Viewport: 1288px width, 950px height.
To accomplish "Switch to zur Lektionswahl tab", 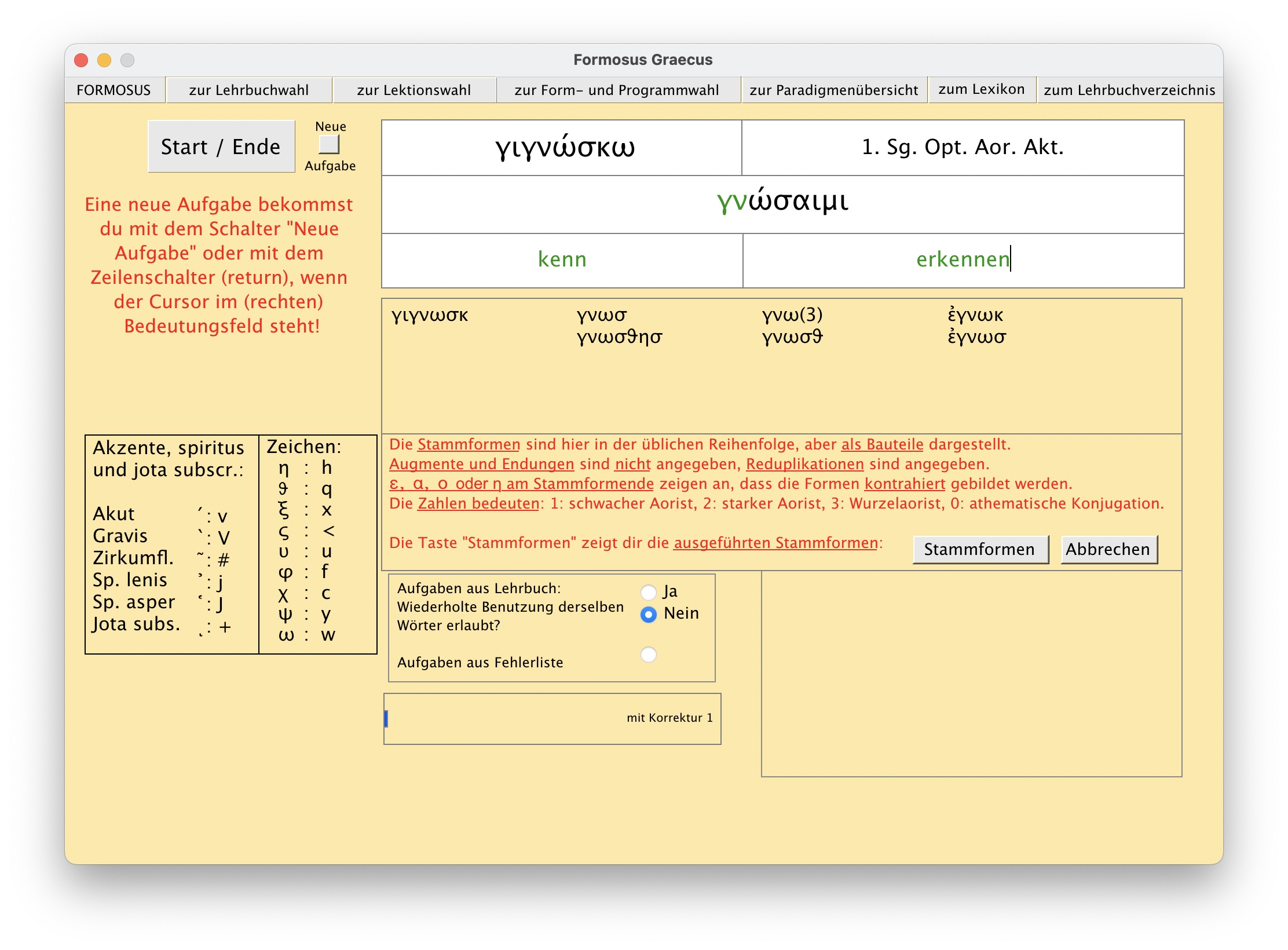I will pos(414,90).
